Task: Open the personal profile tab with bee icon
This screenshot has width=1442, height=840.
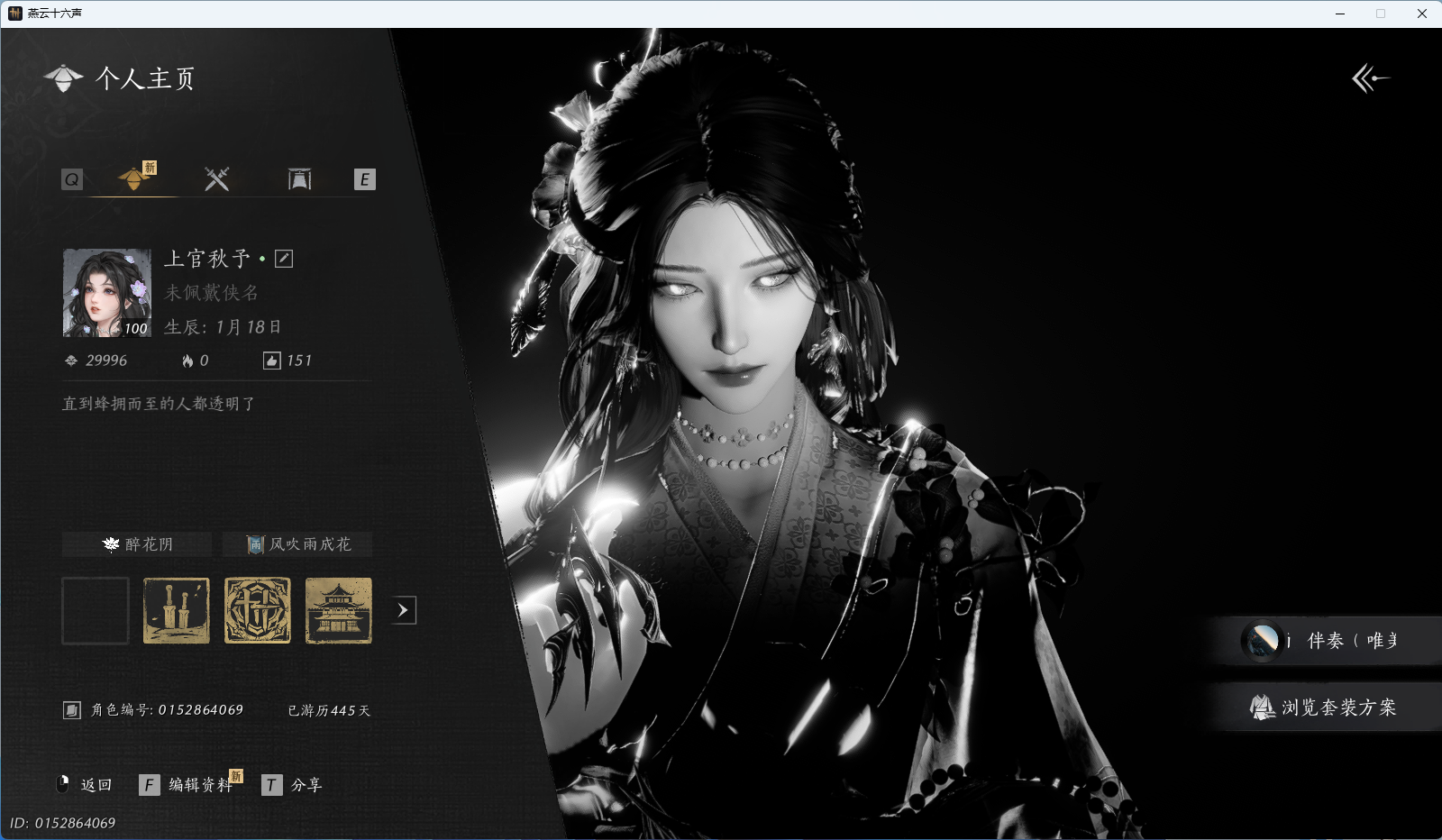Action: (x=135, y=178)
